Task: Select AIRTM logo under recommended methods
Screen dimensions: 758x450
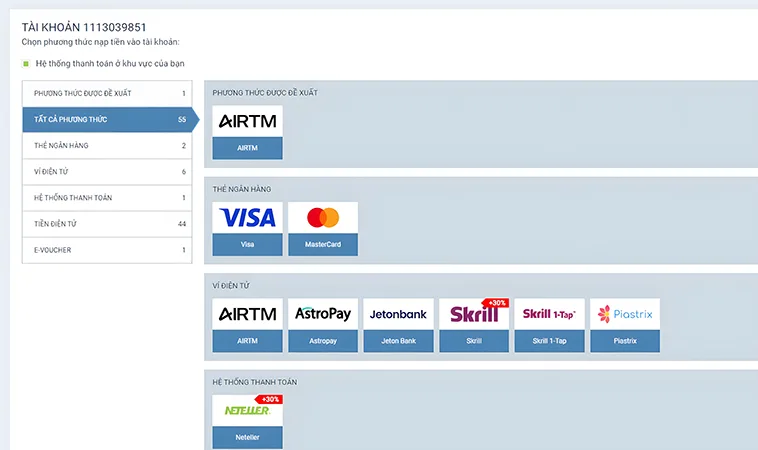Action: coord(248,121)
